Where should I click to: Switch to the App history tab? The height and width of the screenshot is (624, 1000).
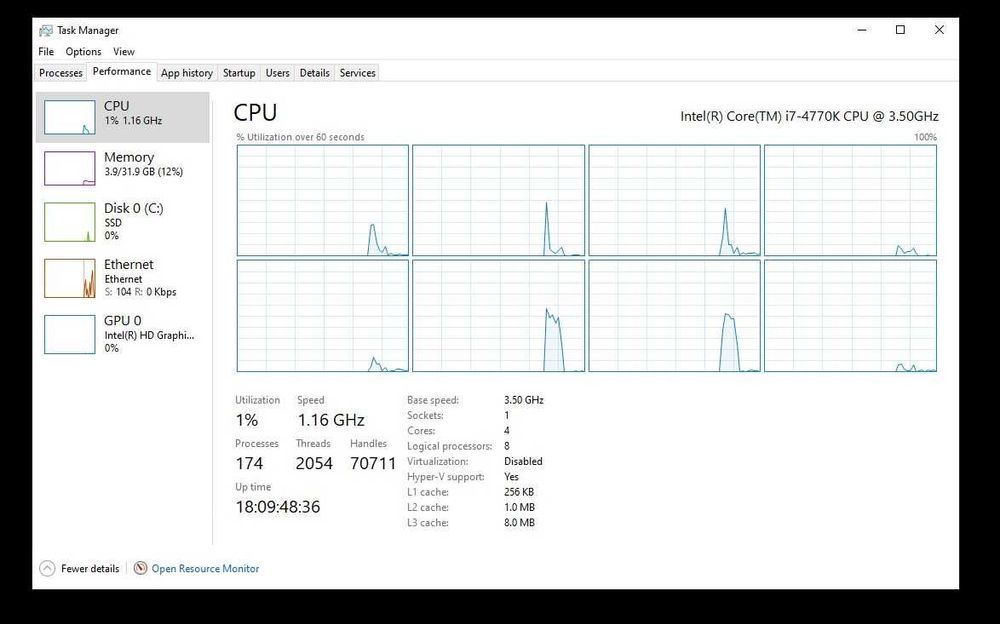point(187,73)
